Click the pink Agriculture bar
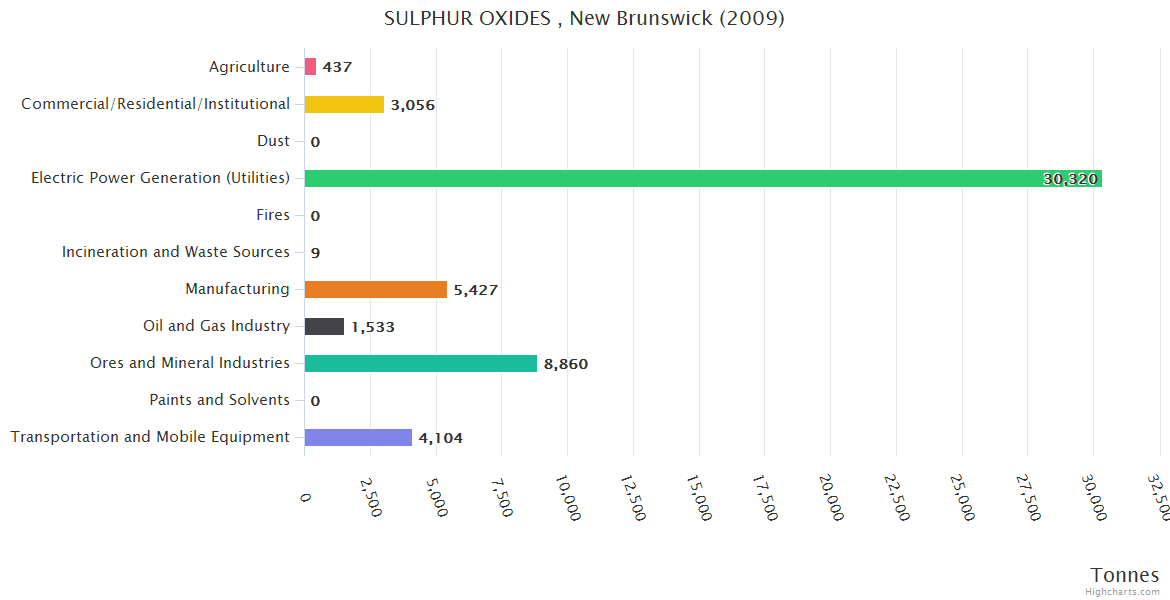 [310, 67]
